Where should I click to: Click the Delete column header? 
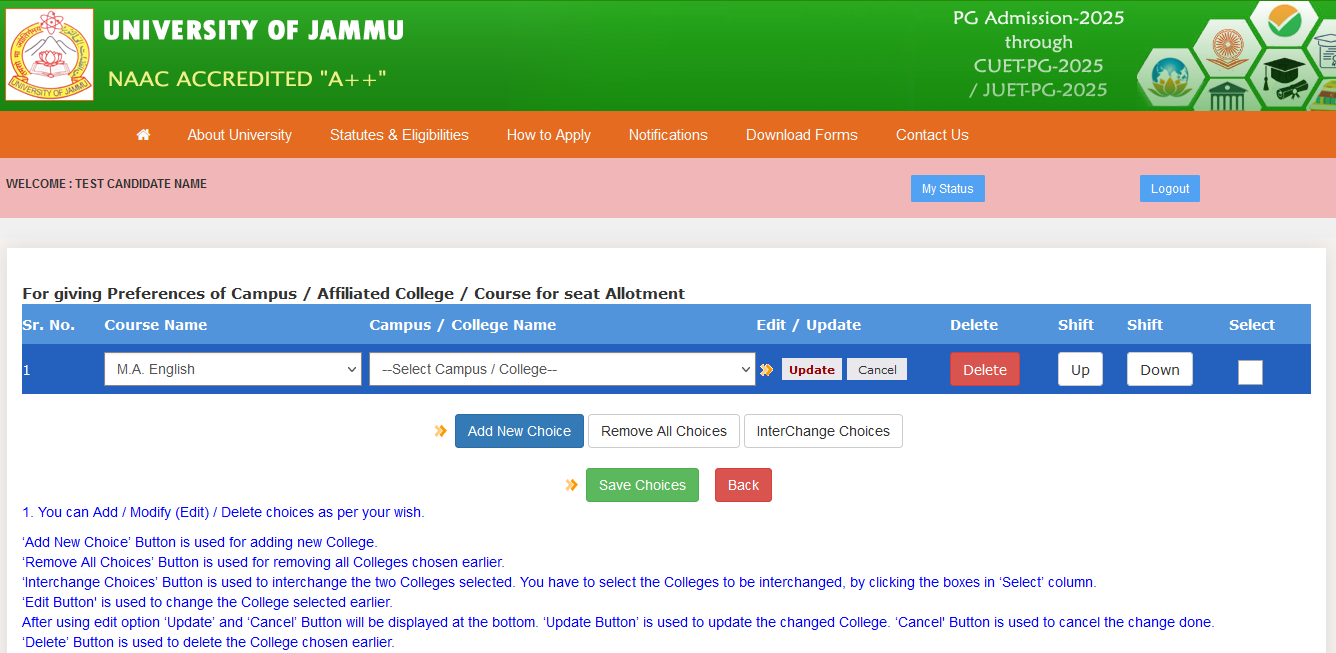click(974, 324)
